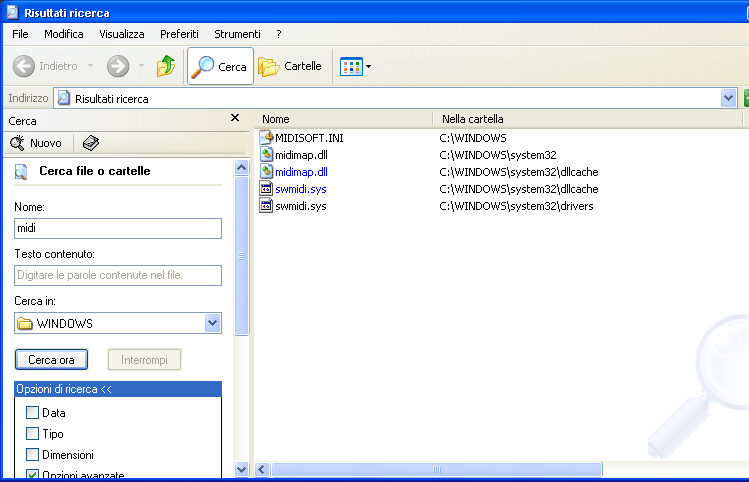Open the views dropdown arrow
The image size is (749, 482).
368,66
